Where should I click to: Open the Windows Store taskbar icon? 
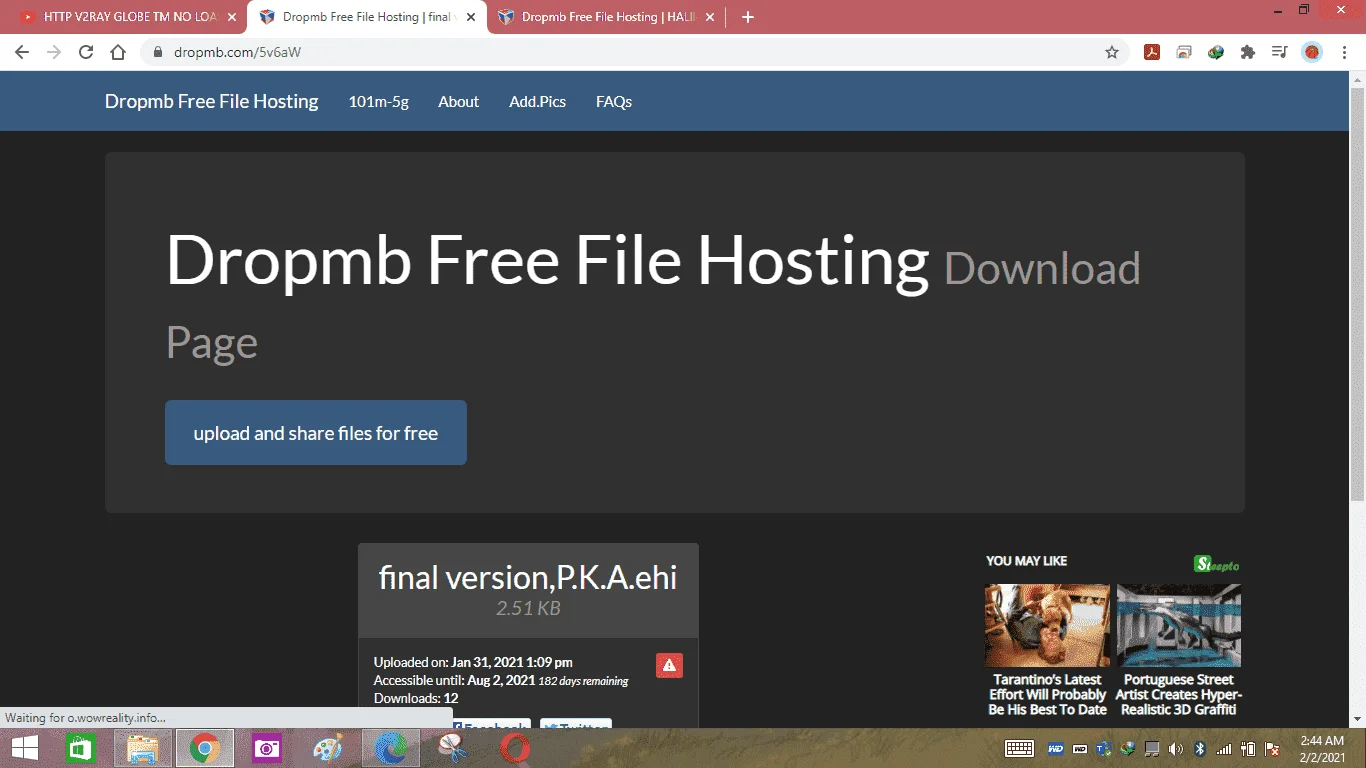click(x=81, y=748)
